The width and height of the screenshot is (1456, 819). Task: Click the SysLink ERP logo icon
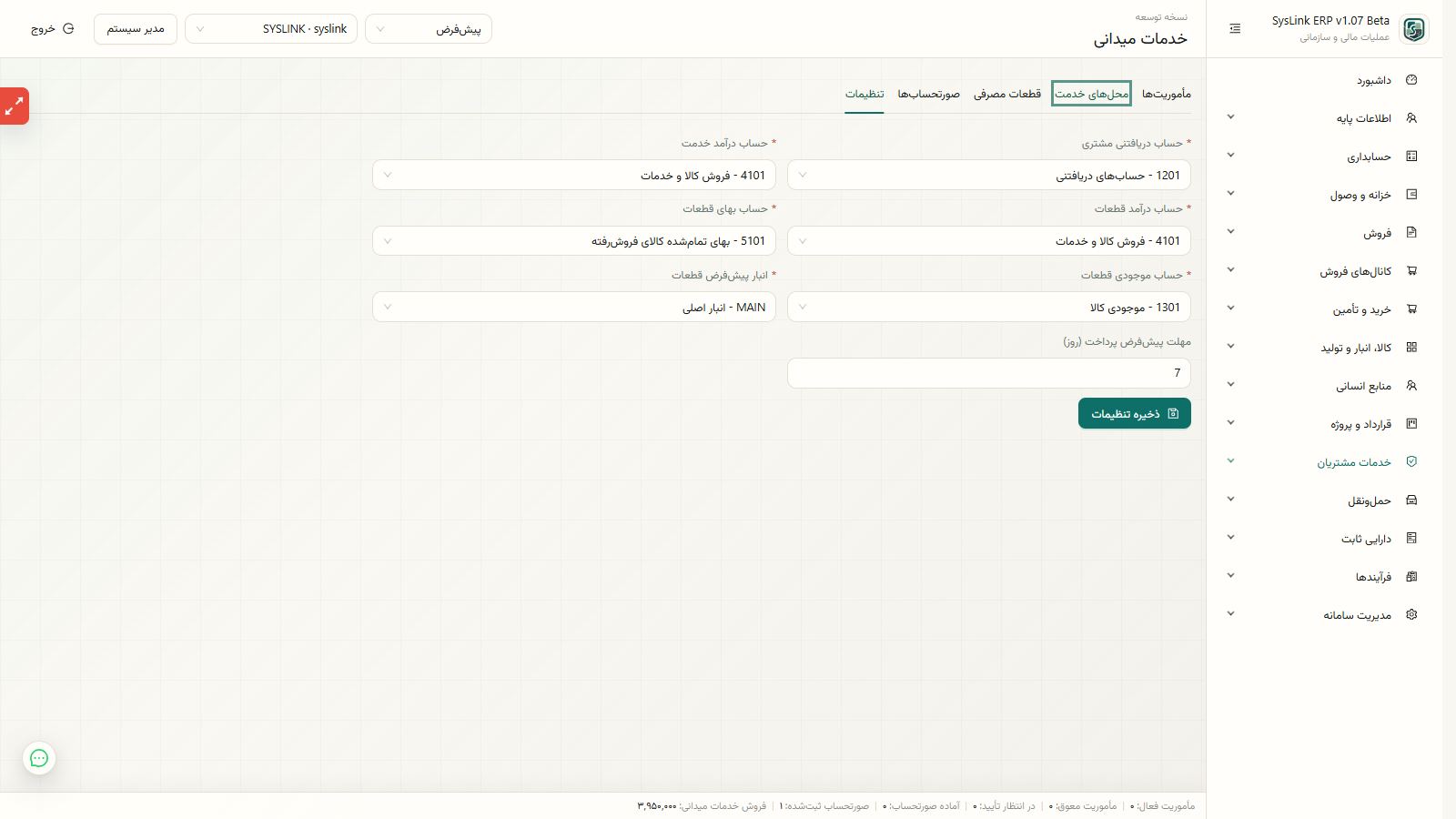[1414, 29]
